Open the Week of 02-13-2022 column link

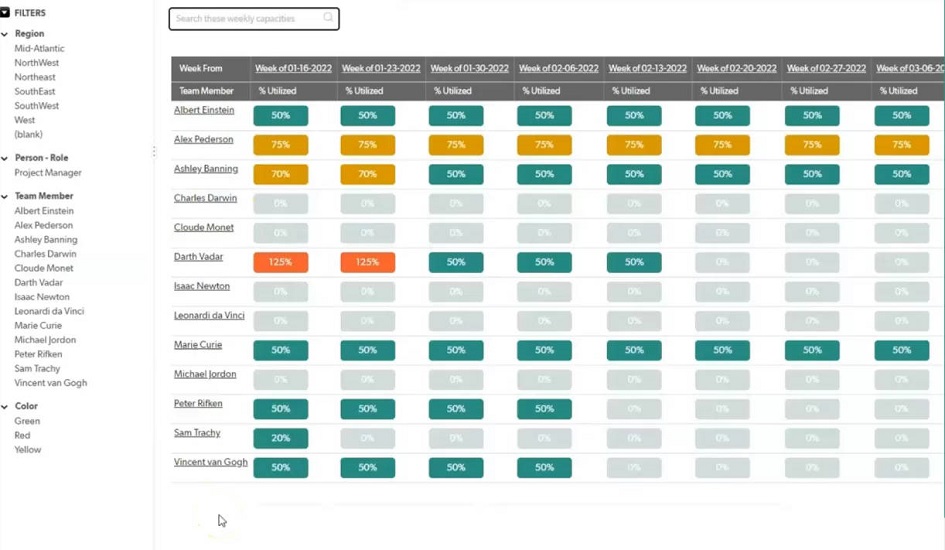647,69
